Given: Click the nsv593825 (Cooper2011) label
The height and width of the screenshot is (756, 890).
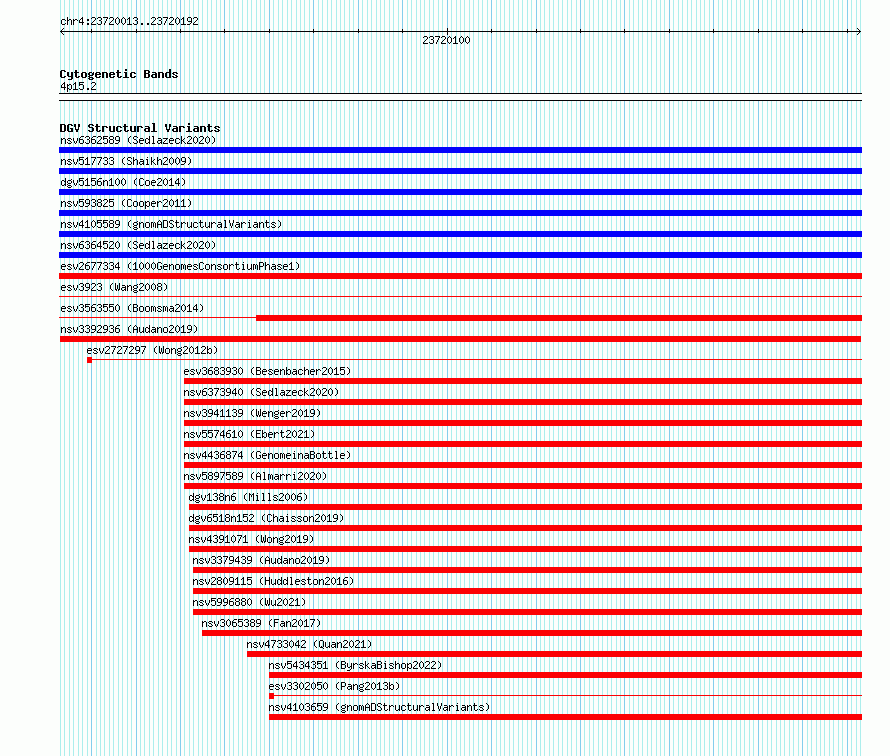Looking at the screenshot, I should (126, 203).
